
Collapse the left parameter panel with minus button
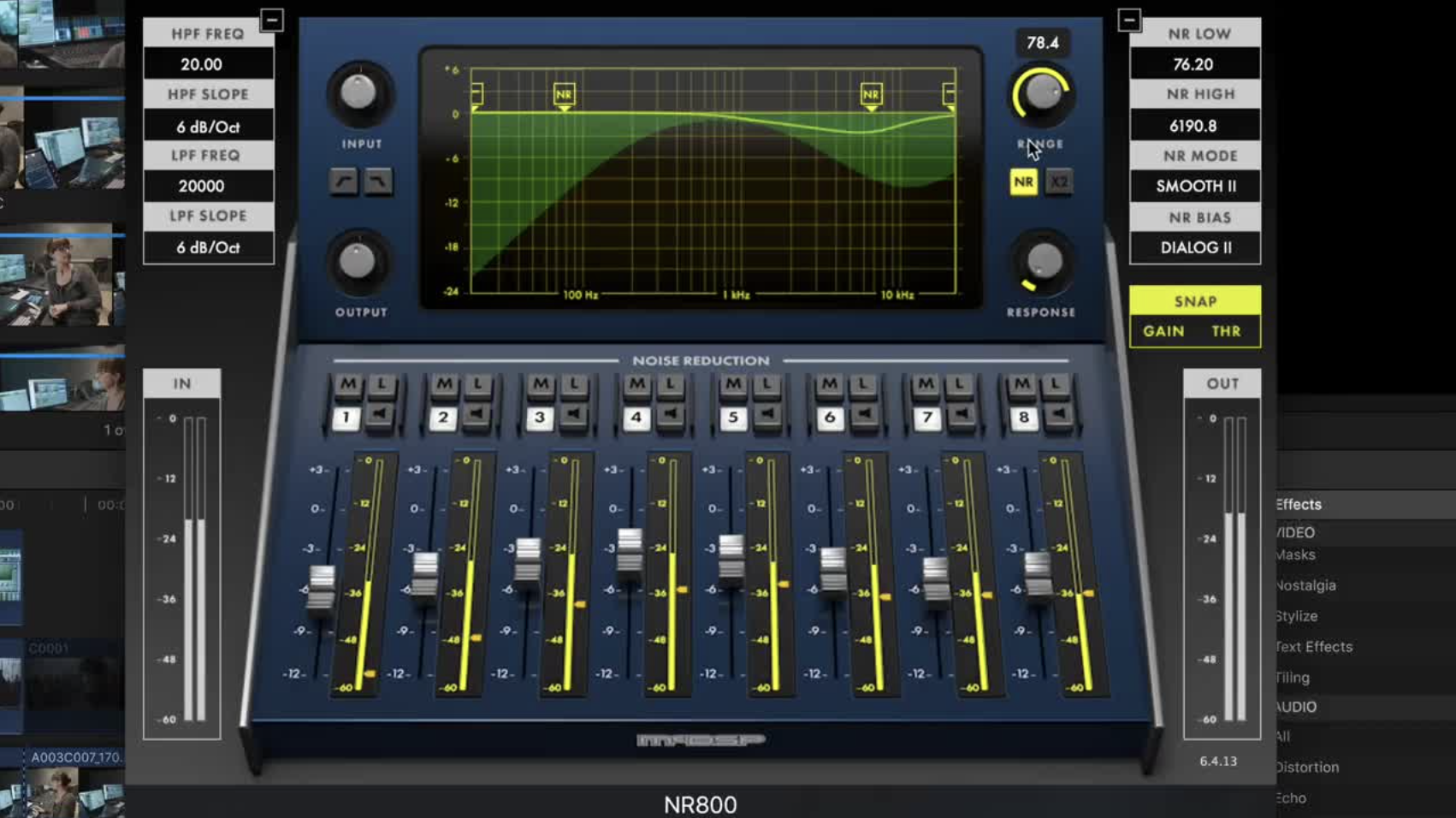point(271,19)
